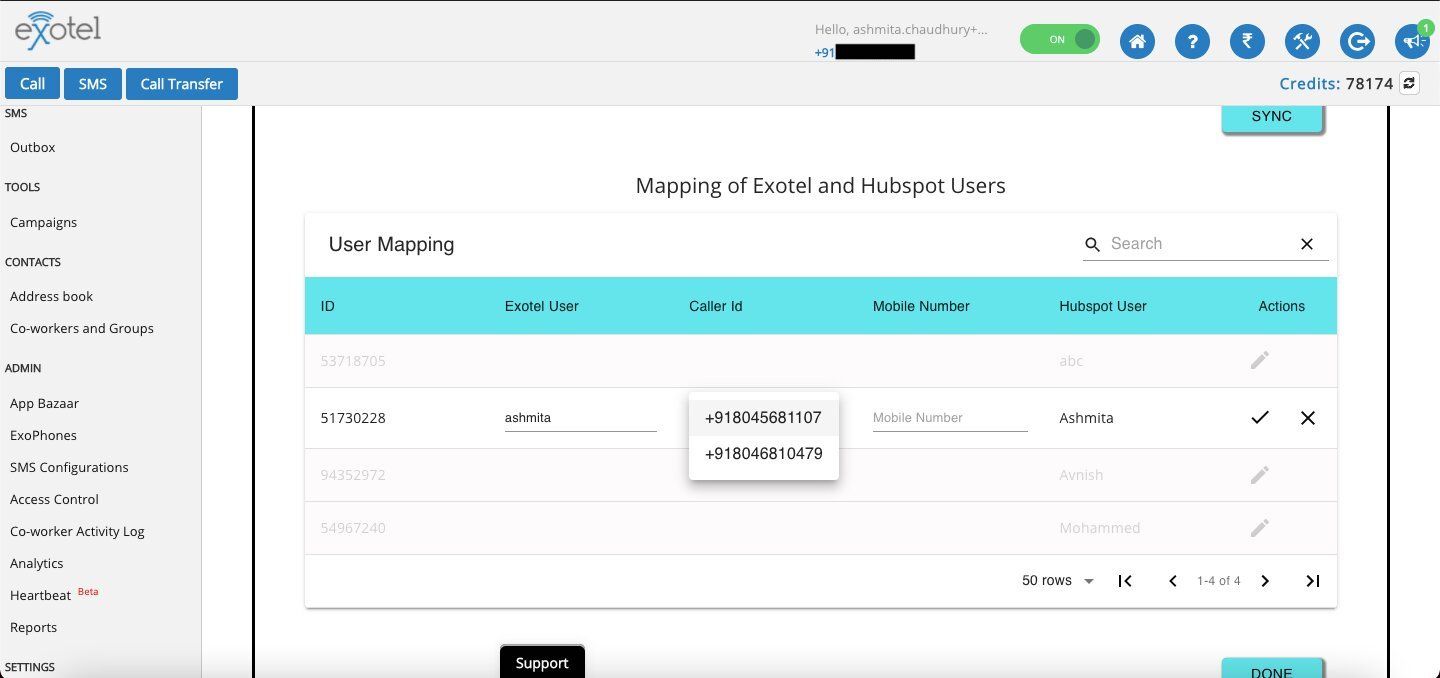
Task: Click the Exotel User field ashmita
Action: (x=580, y=418)
